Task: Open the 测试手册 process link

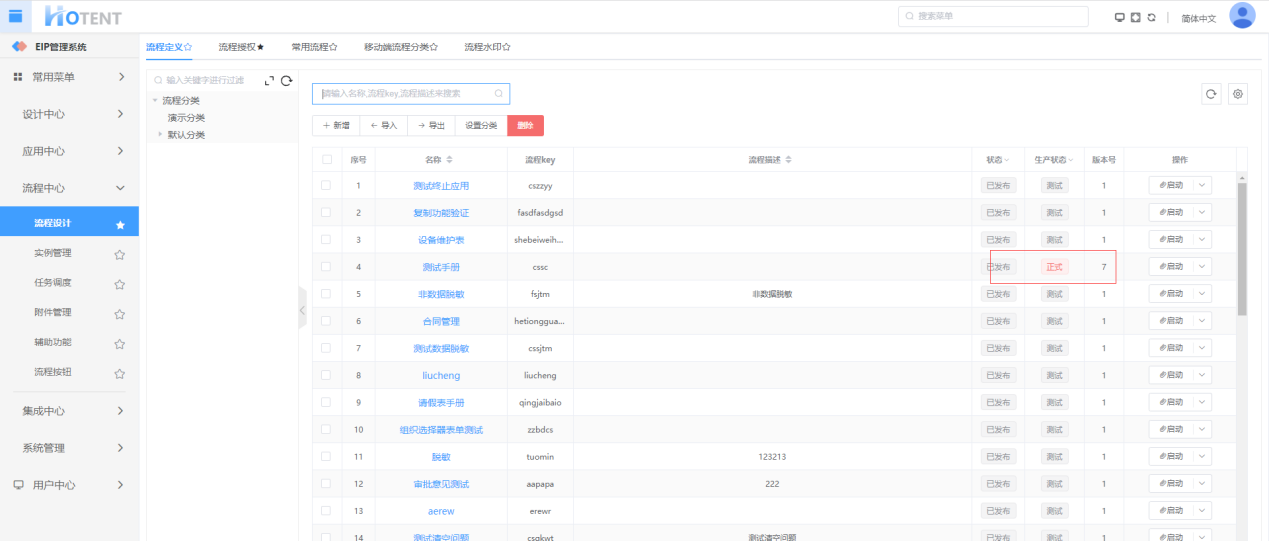Action: coord(441,267)
